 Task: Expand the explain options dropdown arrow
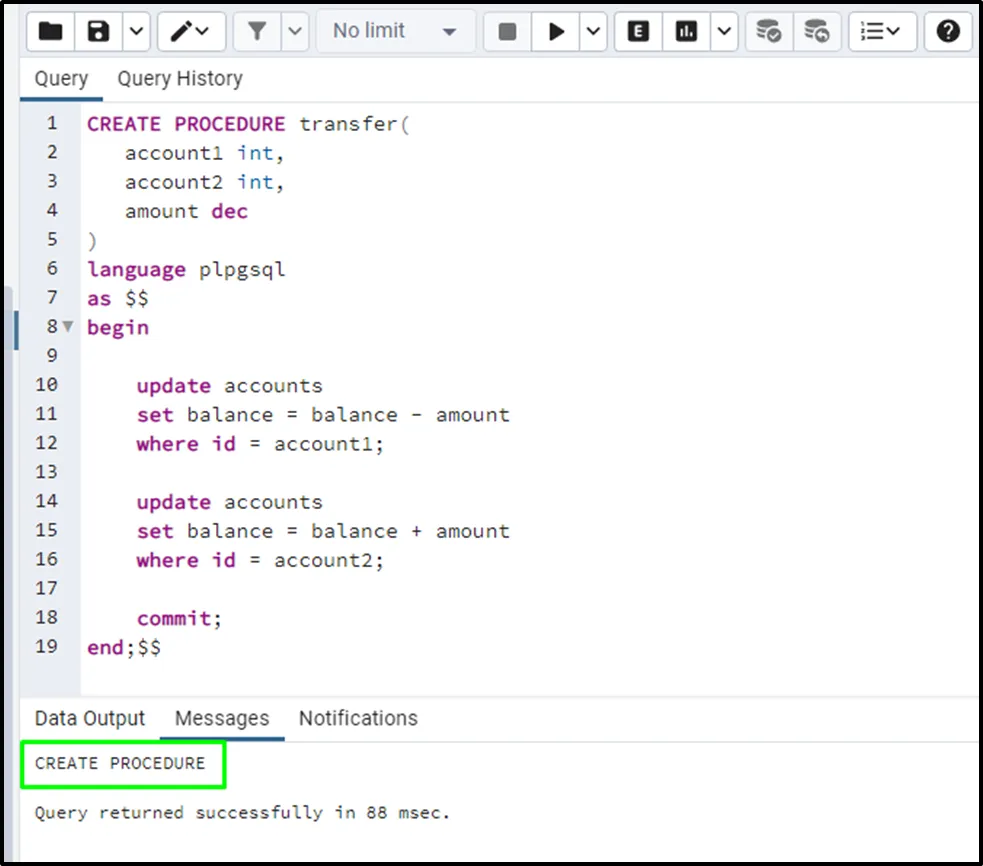[x=725, y=32]
